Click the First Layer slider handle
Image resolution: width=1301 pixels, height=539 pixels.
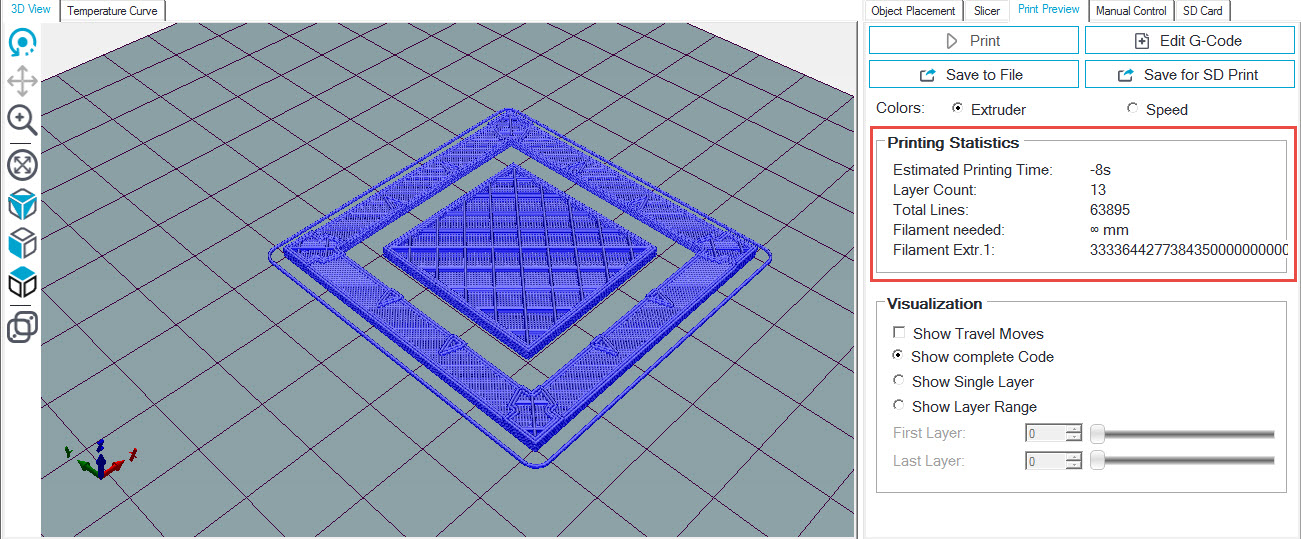pos(1097,433)
